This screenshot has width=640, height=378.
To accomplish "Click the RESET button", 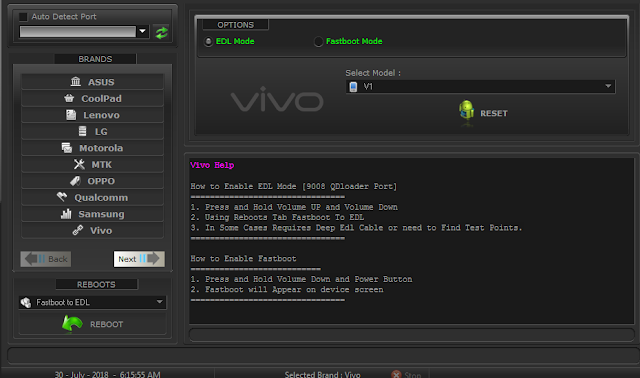I will 483,113.
